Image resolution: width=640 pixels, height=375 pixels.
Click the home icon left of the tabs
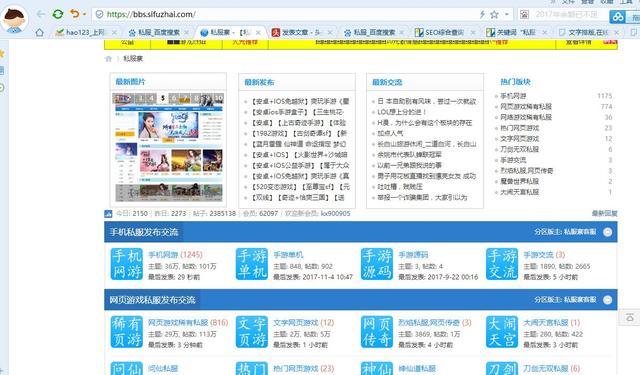40,32
